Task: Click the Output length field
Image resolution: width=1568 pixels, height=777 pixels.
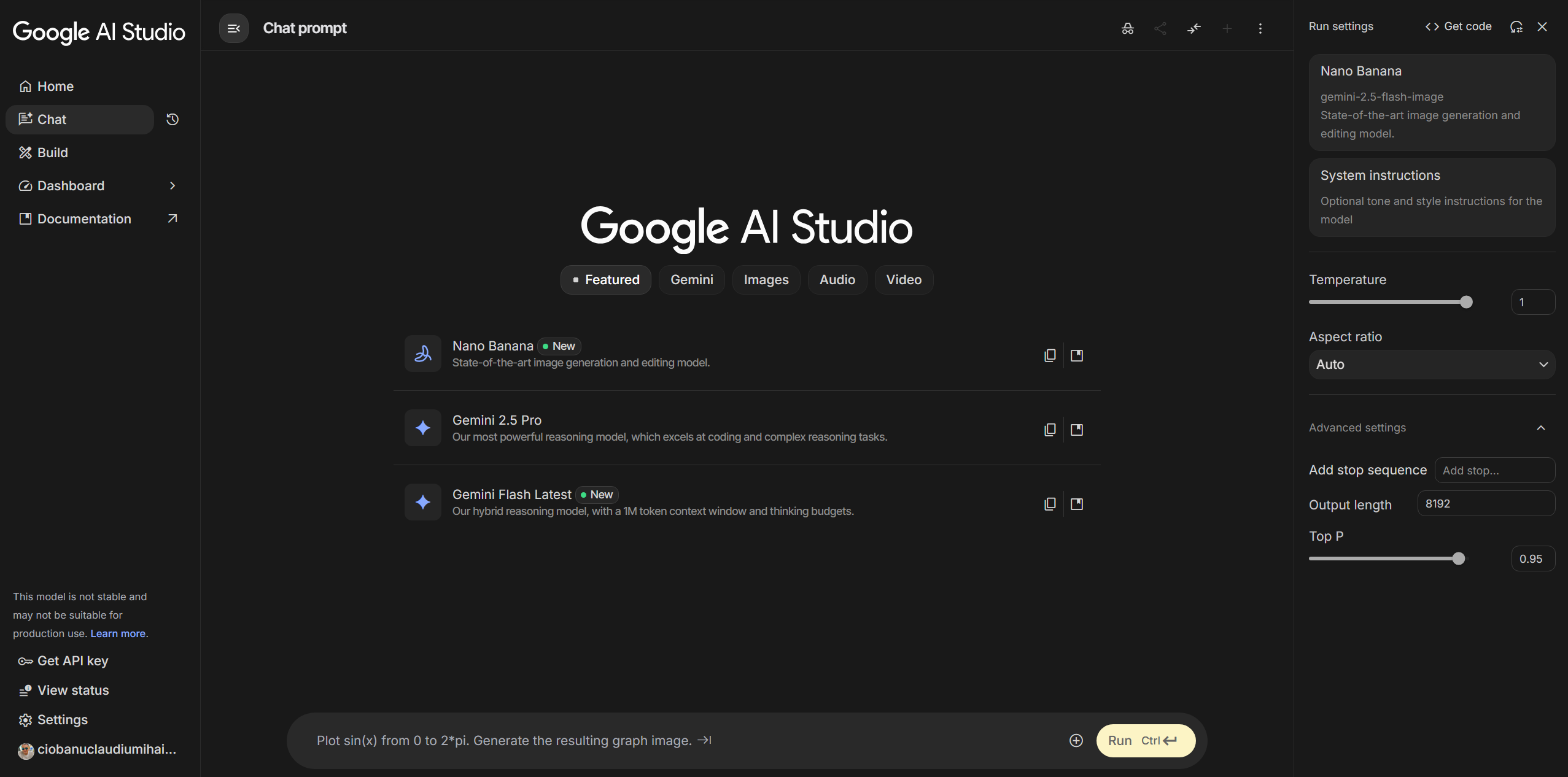Action: coord(1486,504)
